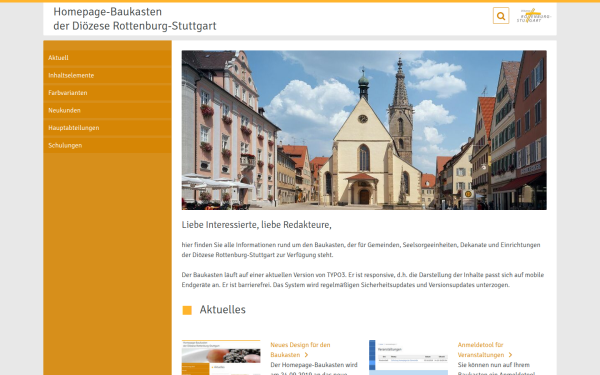Open the Aktuell menu item
This screenshot has width=600, height=375.
[108, 58]
